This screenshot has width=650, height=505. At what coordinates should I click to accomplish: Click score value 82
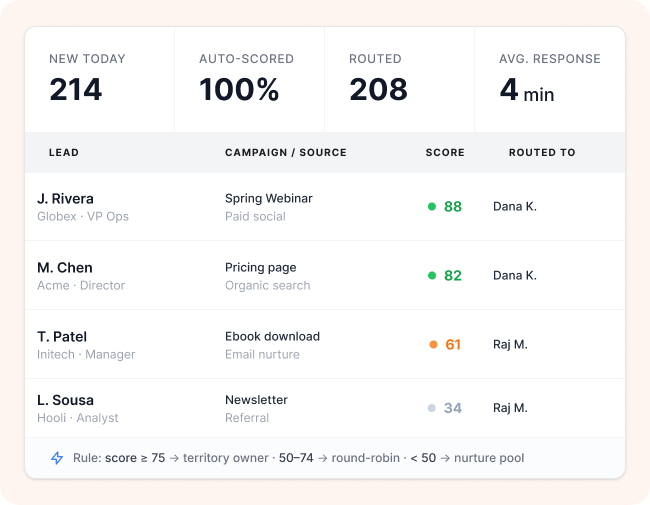click(453, 275)
